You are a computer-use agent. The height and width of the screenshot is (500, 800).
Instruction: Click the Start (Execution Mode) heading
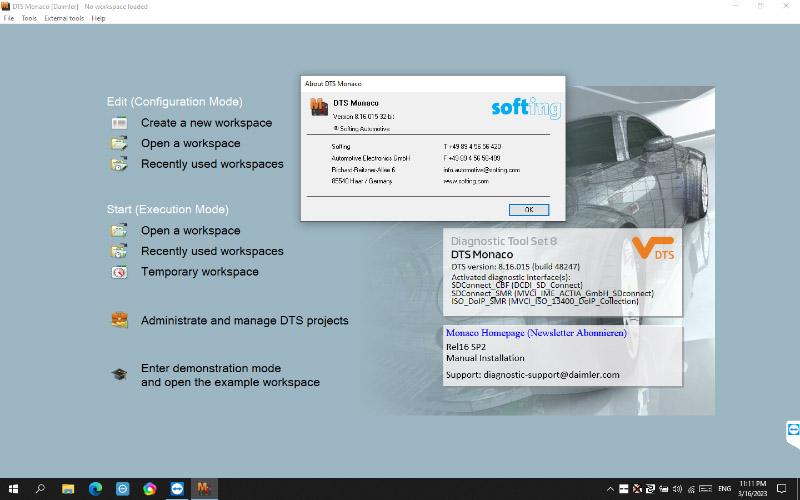(x=168, y=210)
